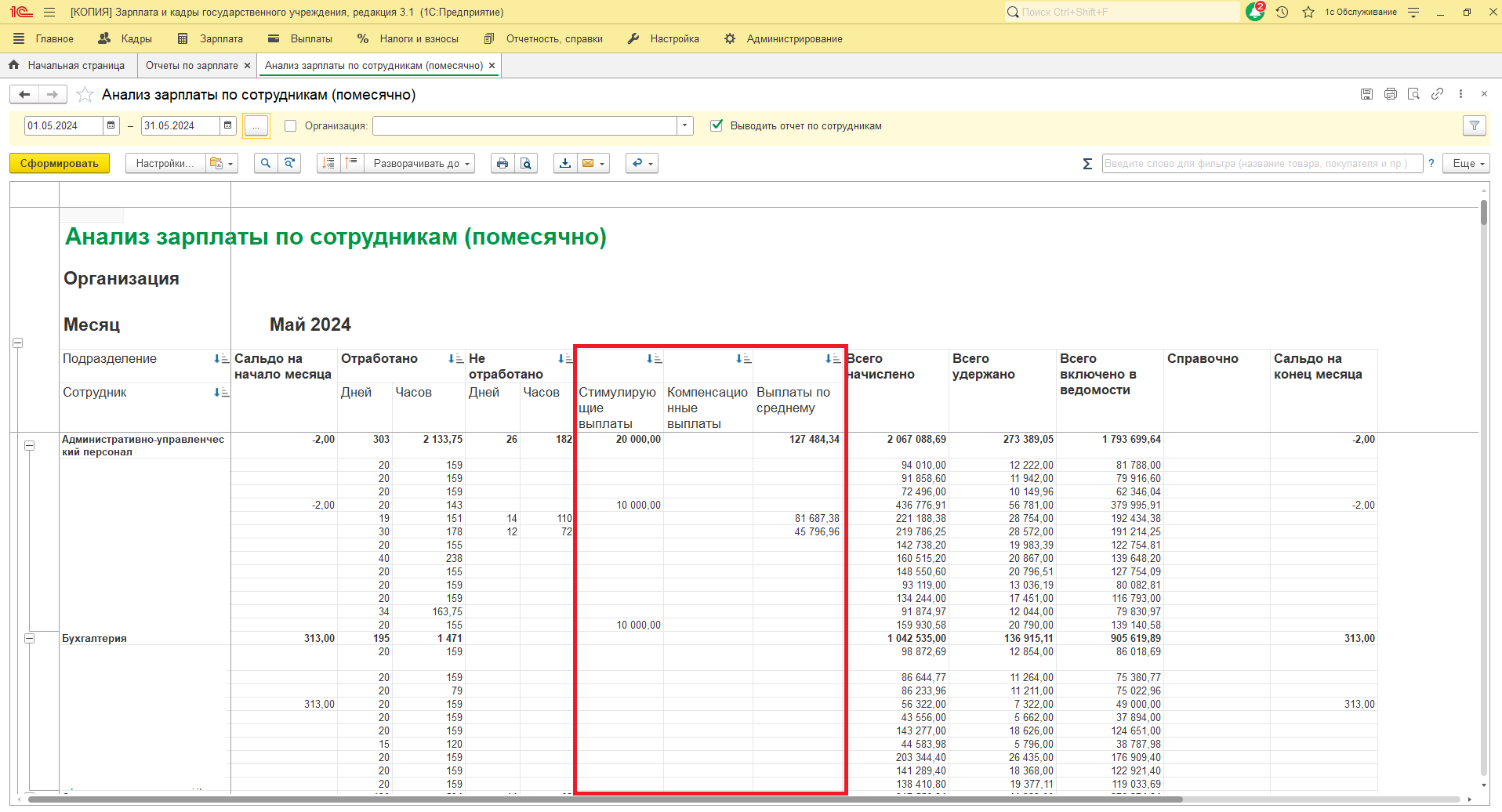Enable the Организация filter checkbox
1502x812 pixels.
pyautogui.click(x=291, y=126)
